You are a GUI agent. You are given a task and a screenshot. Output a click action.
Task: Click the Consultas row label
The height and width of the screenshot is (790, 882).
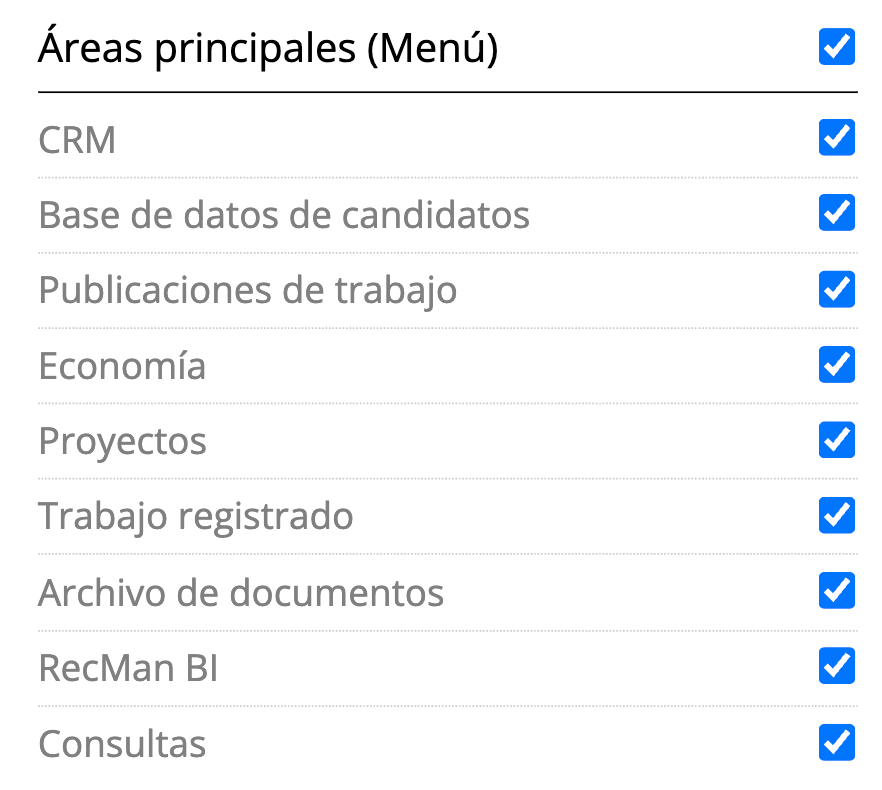click(x=122, y=743)
